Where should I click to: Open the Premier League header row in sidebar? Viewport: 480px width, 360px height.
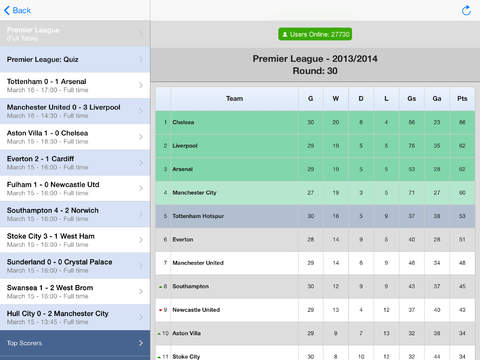(75, 33)
